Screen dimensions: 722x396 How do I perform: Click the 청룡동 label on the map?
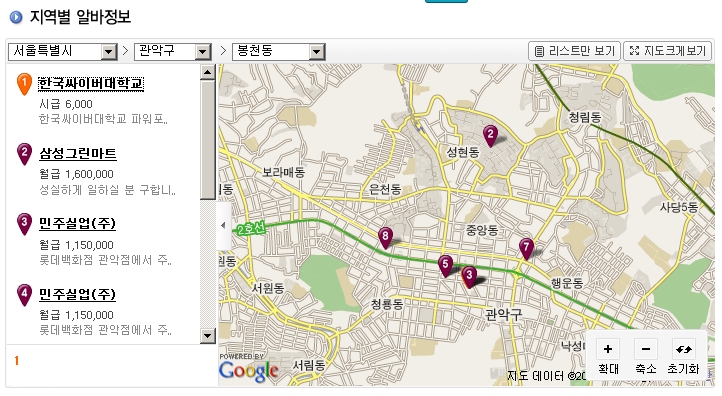tap(387, 304)
